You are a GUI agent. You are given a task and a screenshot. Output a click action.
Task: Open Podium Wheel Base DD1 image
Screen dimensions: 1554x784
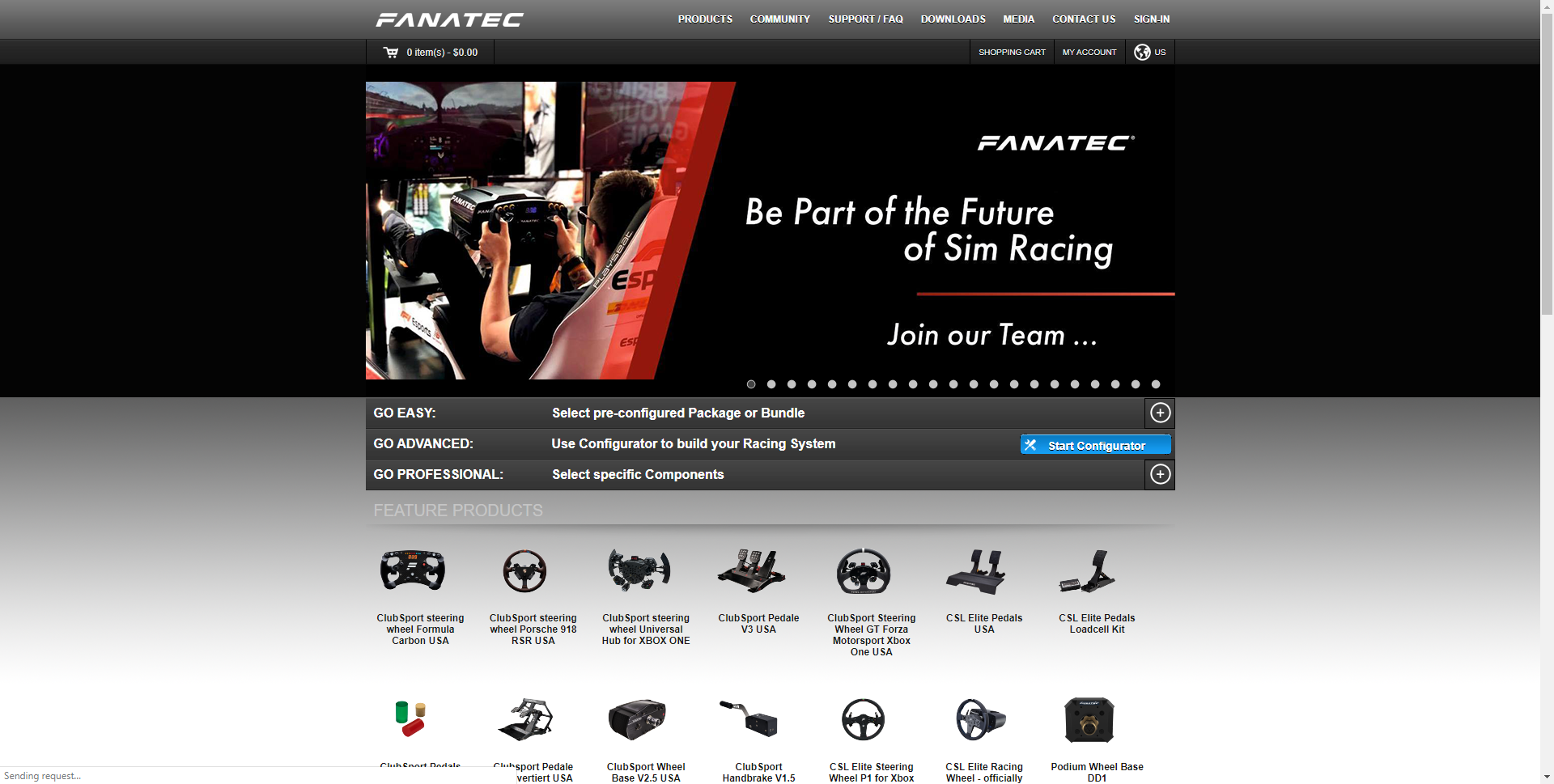1089,719
